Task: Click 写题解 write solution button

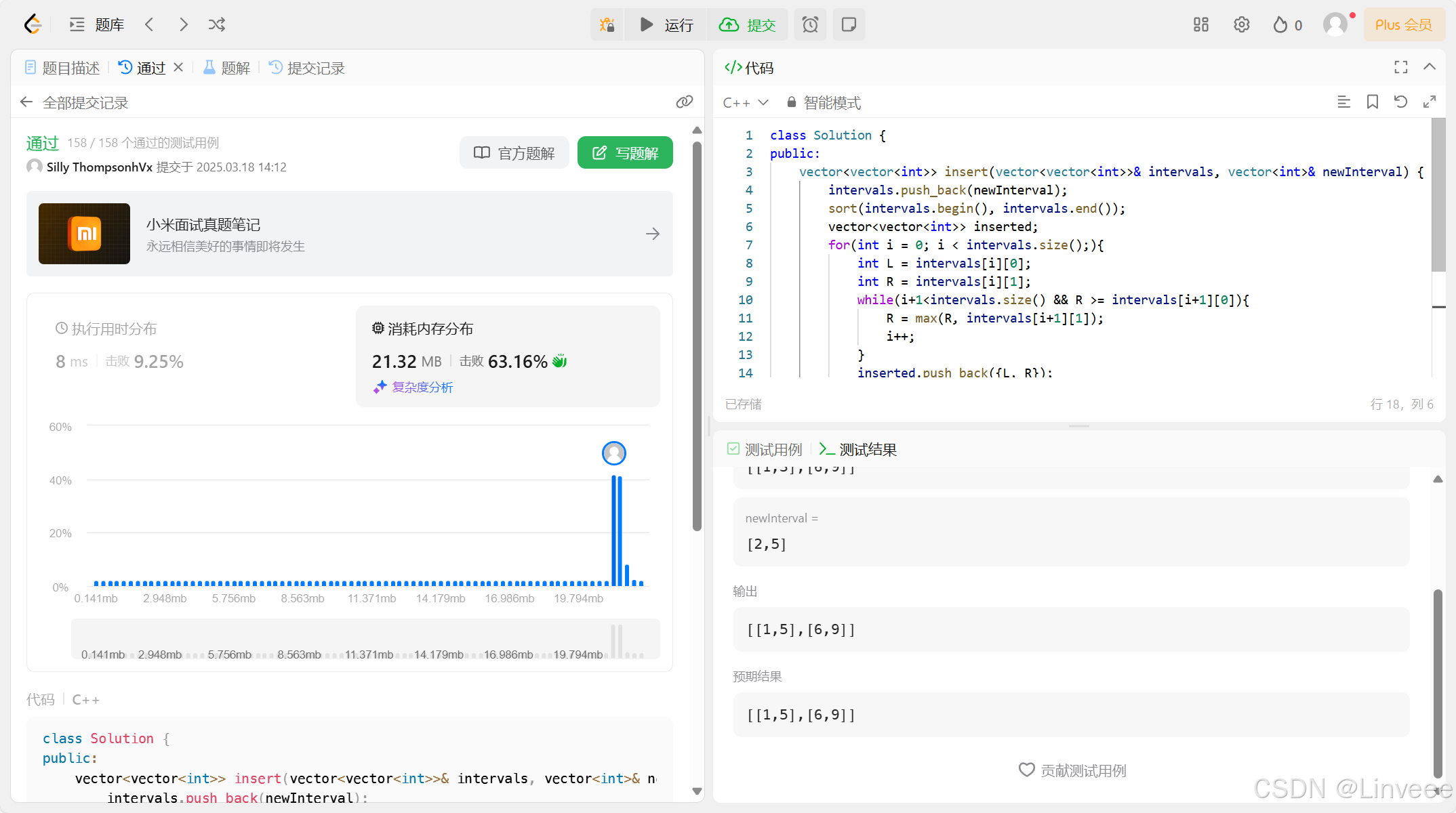Action: pos(625,153)
